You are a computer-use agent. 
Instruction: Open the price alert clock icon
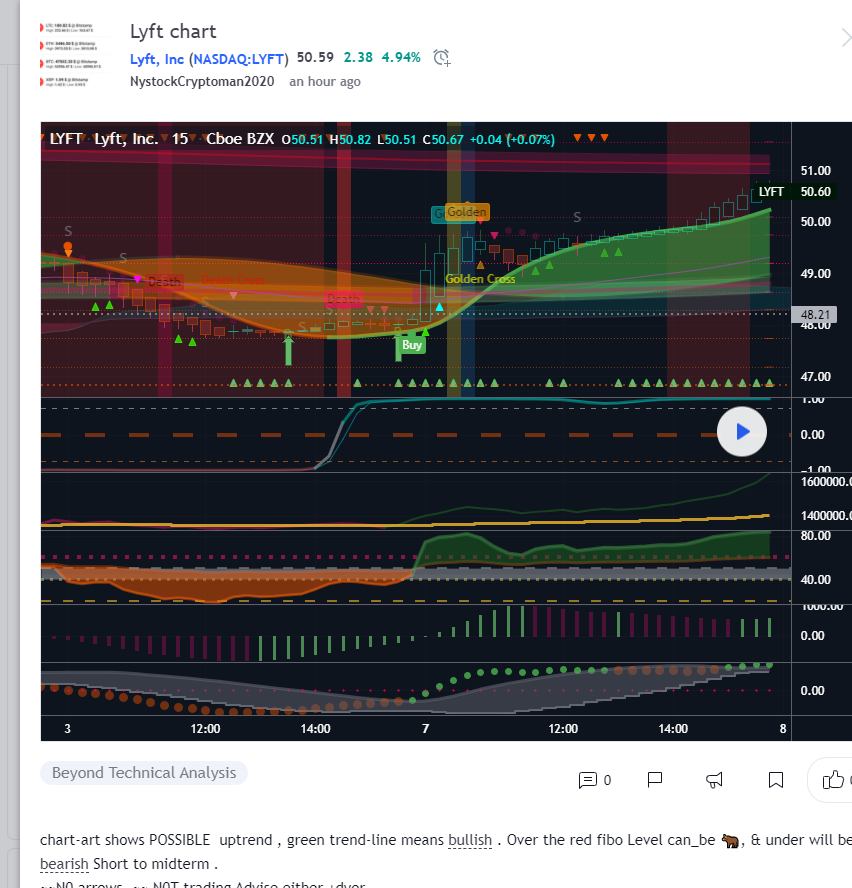441,58
